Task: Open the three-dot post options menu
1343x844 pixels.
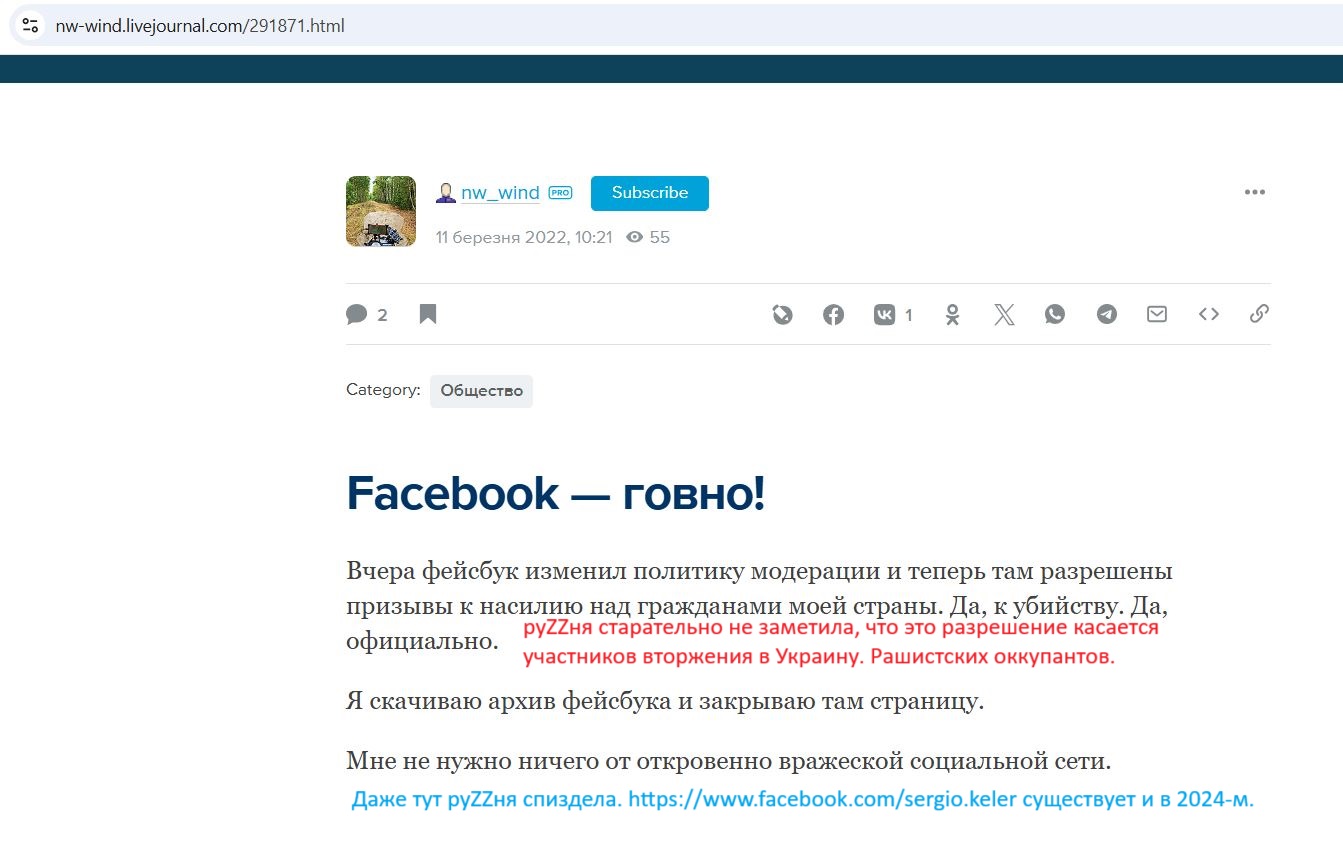Action: [x=1255, y=193]
